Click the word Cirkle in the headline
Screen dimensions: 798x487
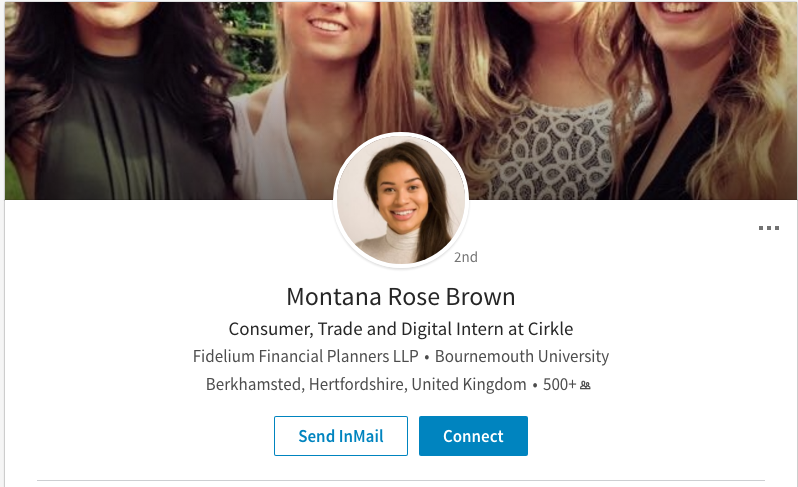click(x=551, y=329)
